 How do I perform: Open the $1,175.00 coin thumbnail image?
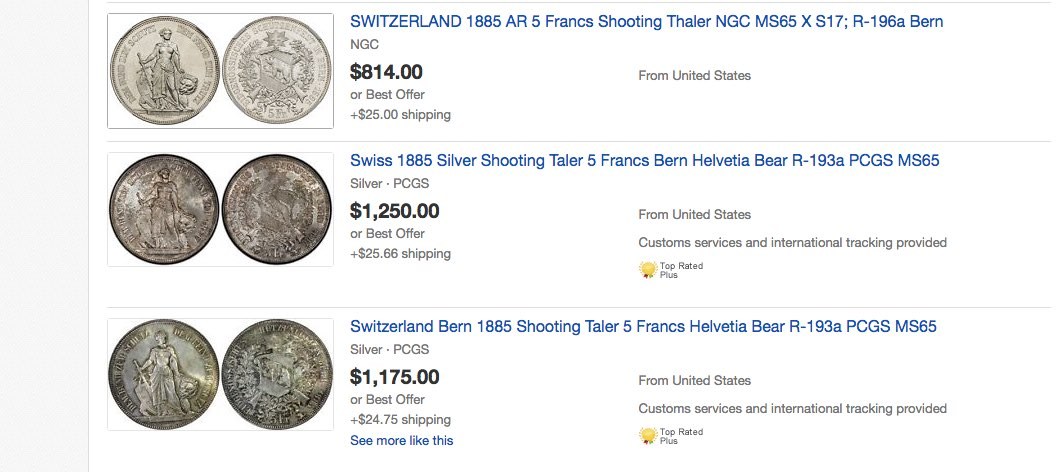pos(220,374)
